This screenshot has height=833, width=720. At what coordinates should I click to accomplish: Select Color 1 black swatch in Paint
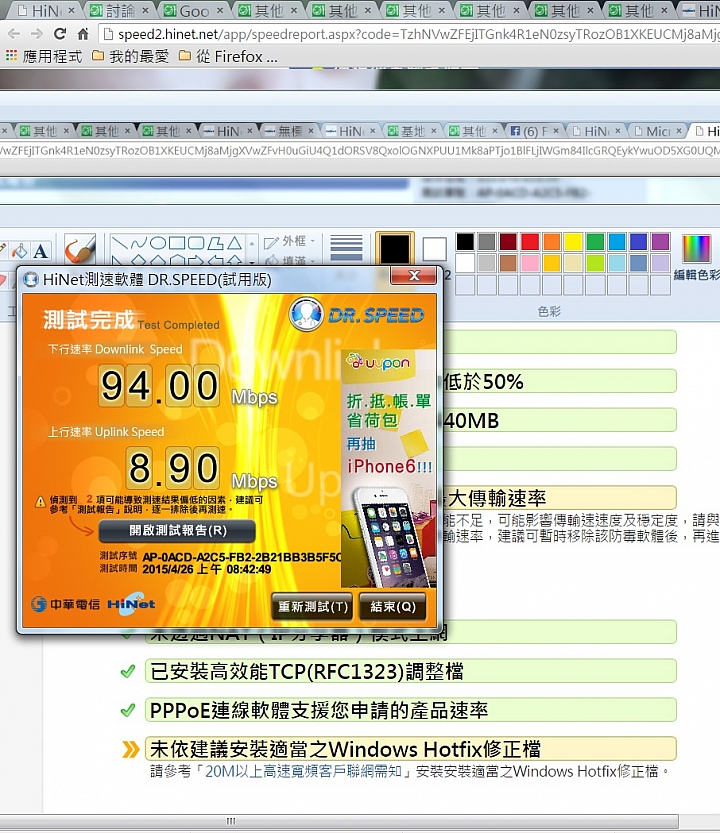(394, 248)
